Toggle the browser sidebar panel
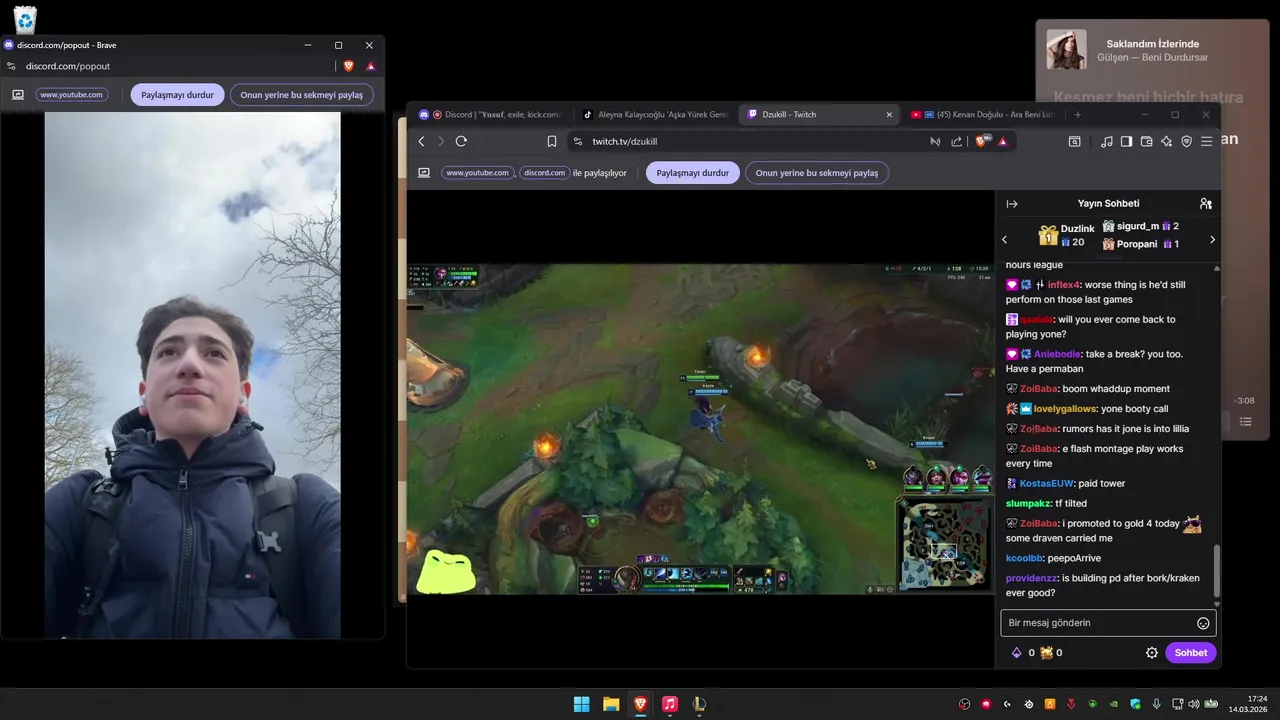Image resolution: width=1280 pixels, height=720 pixels. [x=1126, y=142]
